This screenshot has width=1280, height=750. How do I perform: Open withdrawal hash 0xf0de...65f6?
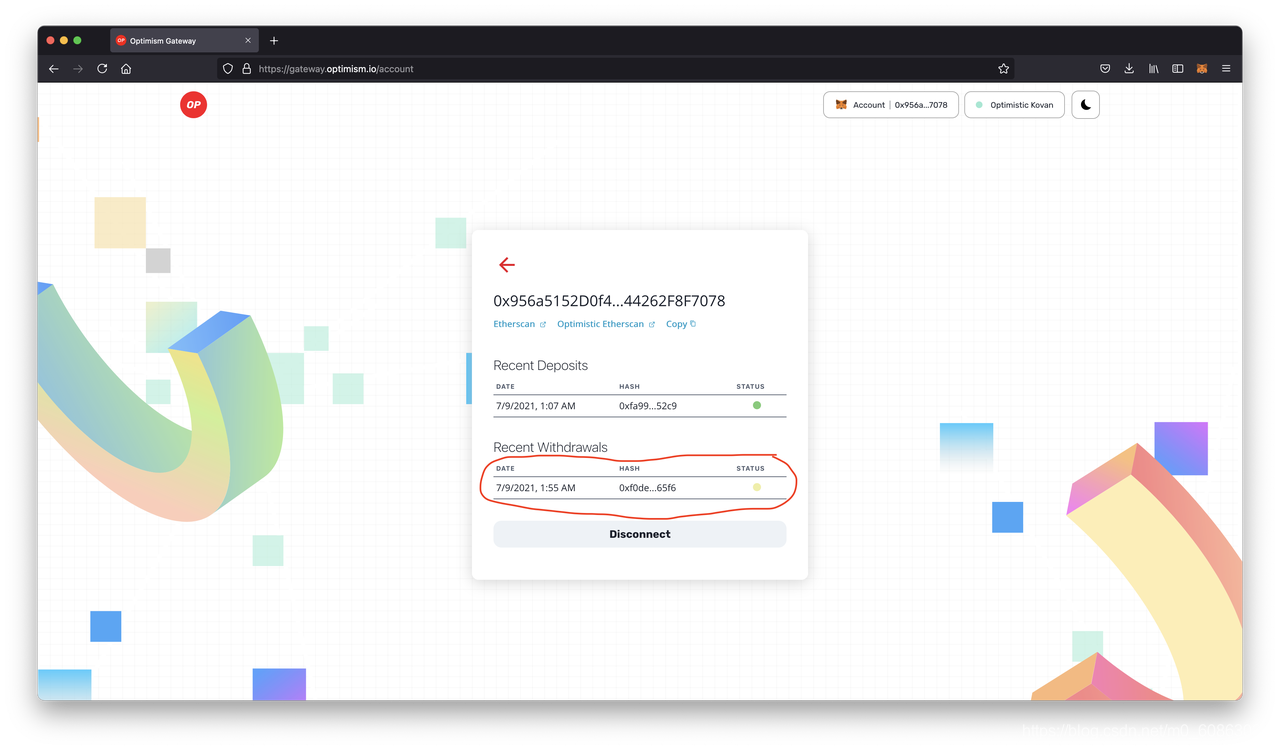coord(647,488)
